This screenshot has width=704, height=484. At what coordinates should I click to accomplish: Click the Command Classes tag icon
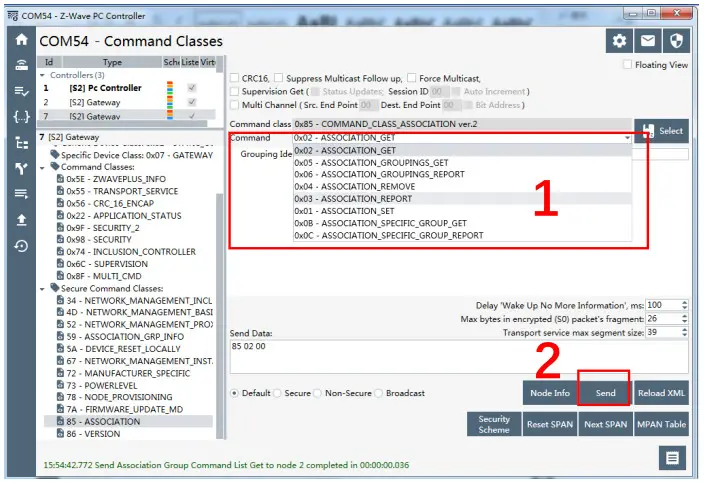55,167
